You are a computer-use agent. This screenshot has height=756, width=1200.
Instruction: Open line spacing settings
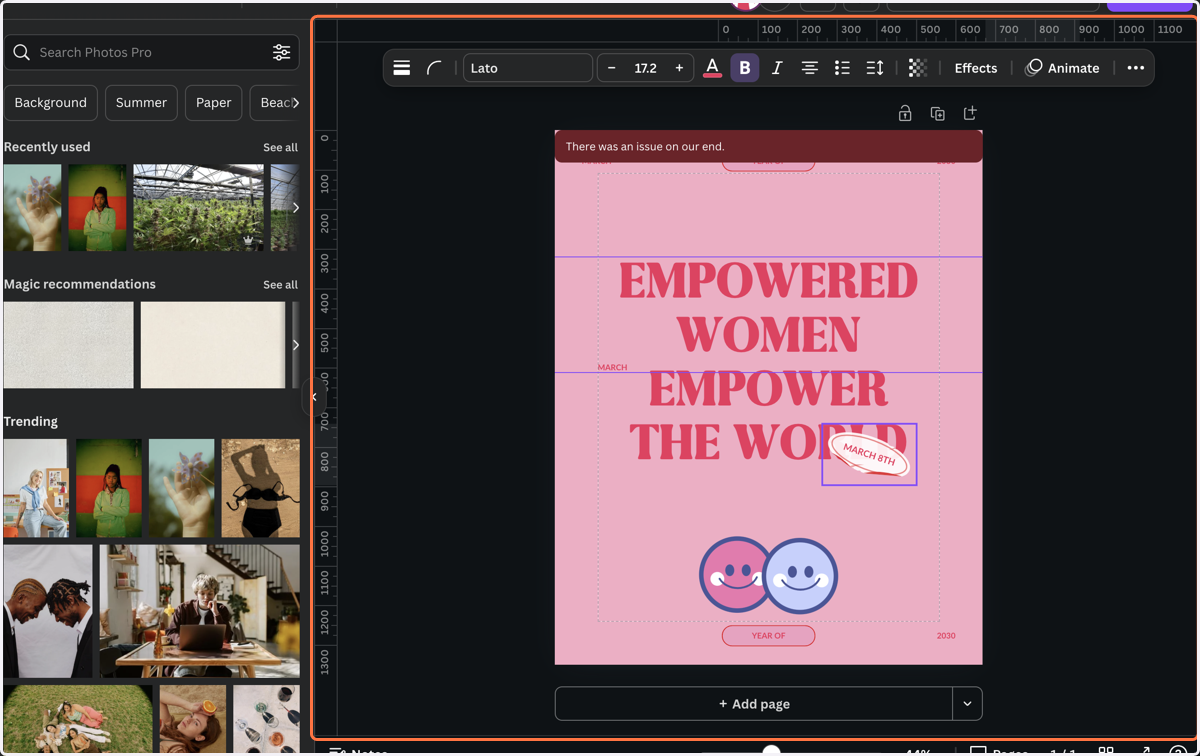point(875,68)
